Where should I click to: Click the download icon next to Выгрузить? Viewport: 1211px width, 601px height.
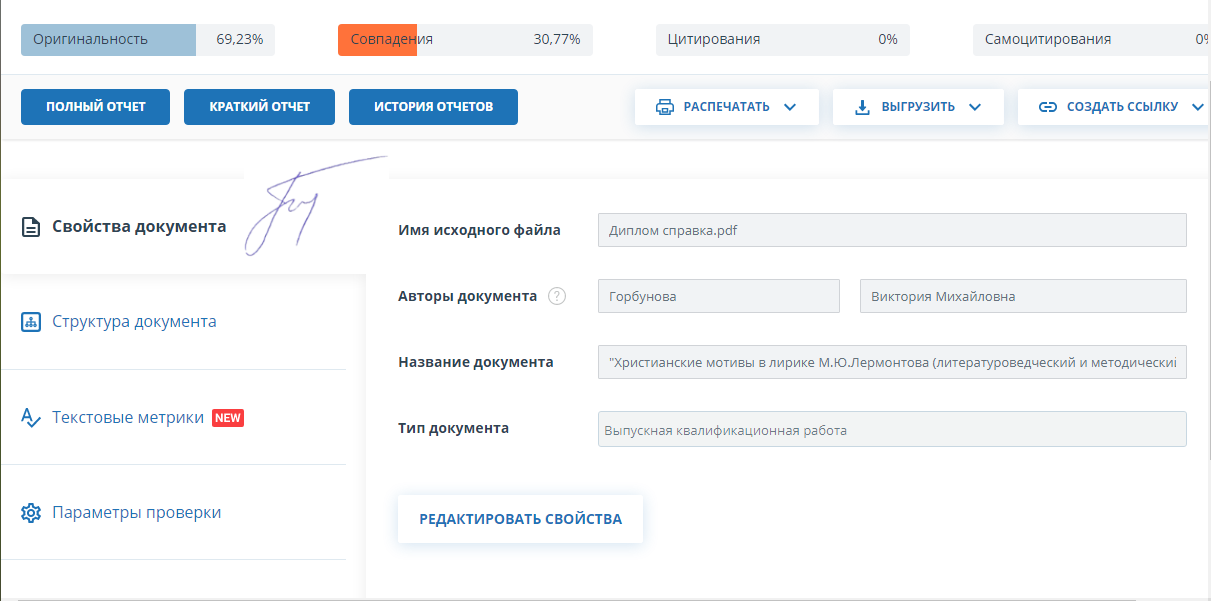[862, 107]
